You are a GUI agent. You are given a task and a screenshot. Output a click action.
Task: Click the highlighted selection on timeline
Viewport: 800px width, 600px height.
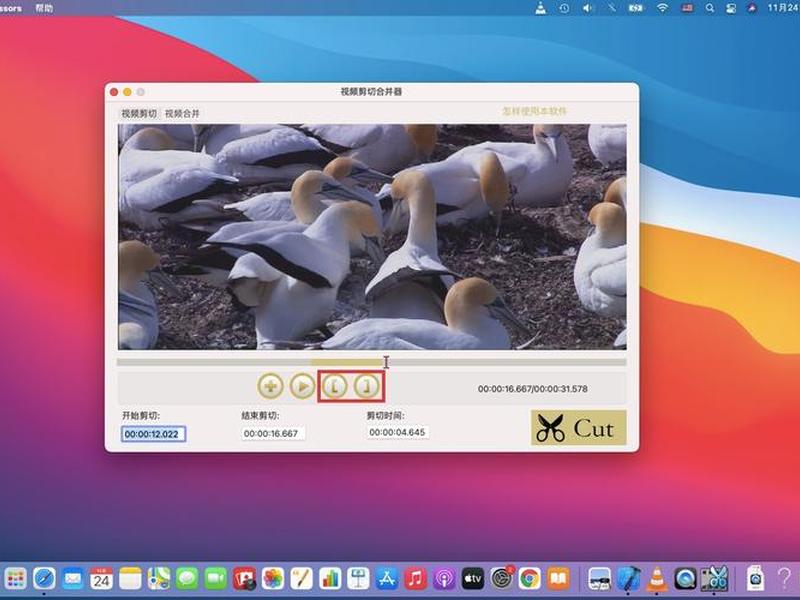point(347,362)
